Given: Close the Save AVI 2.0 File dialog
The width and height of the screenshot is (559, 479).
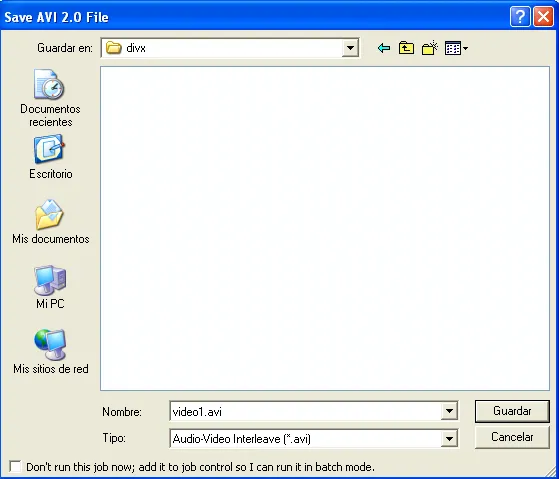Looking at the screenshot, I should tap(543, 16).
